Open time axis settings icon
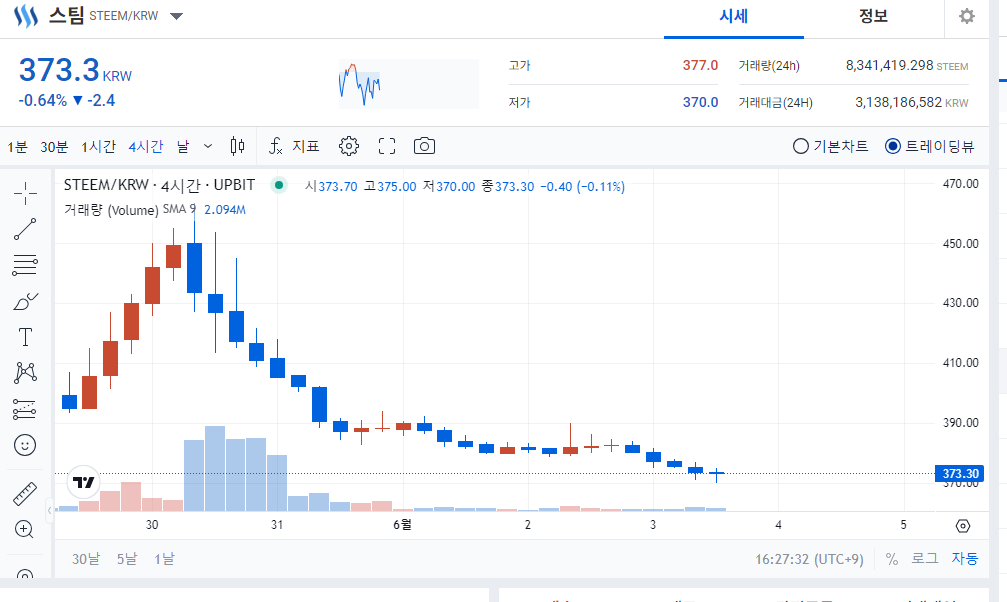Image resolution: width=1007 pixels, height=602 pixels. [x=963, y=526]
